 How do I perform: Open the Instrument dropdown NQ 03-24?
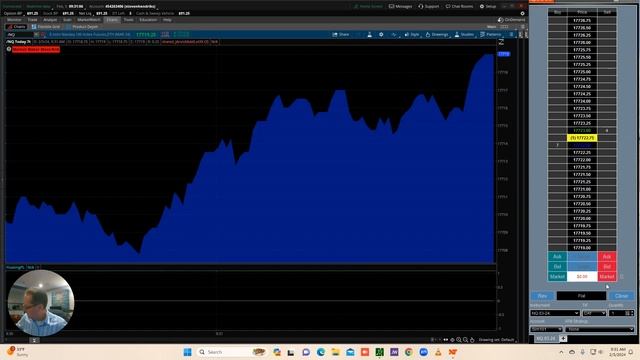point(555,313)
